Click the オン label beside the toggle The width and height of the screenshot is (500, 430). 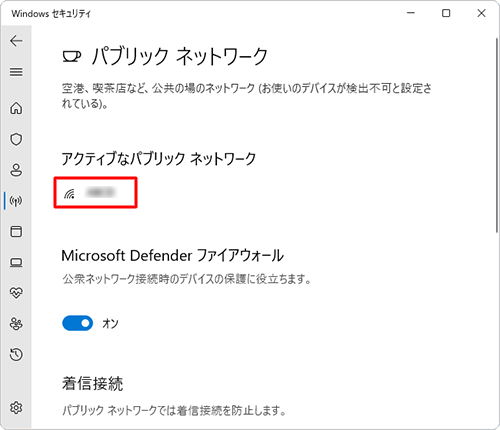point(110,323)
